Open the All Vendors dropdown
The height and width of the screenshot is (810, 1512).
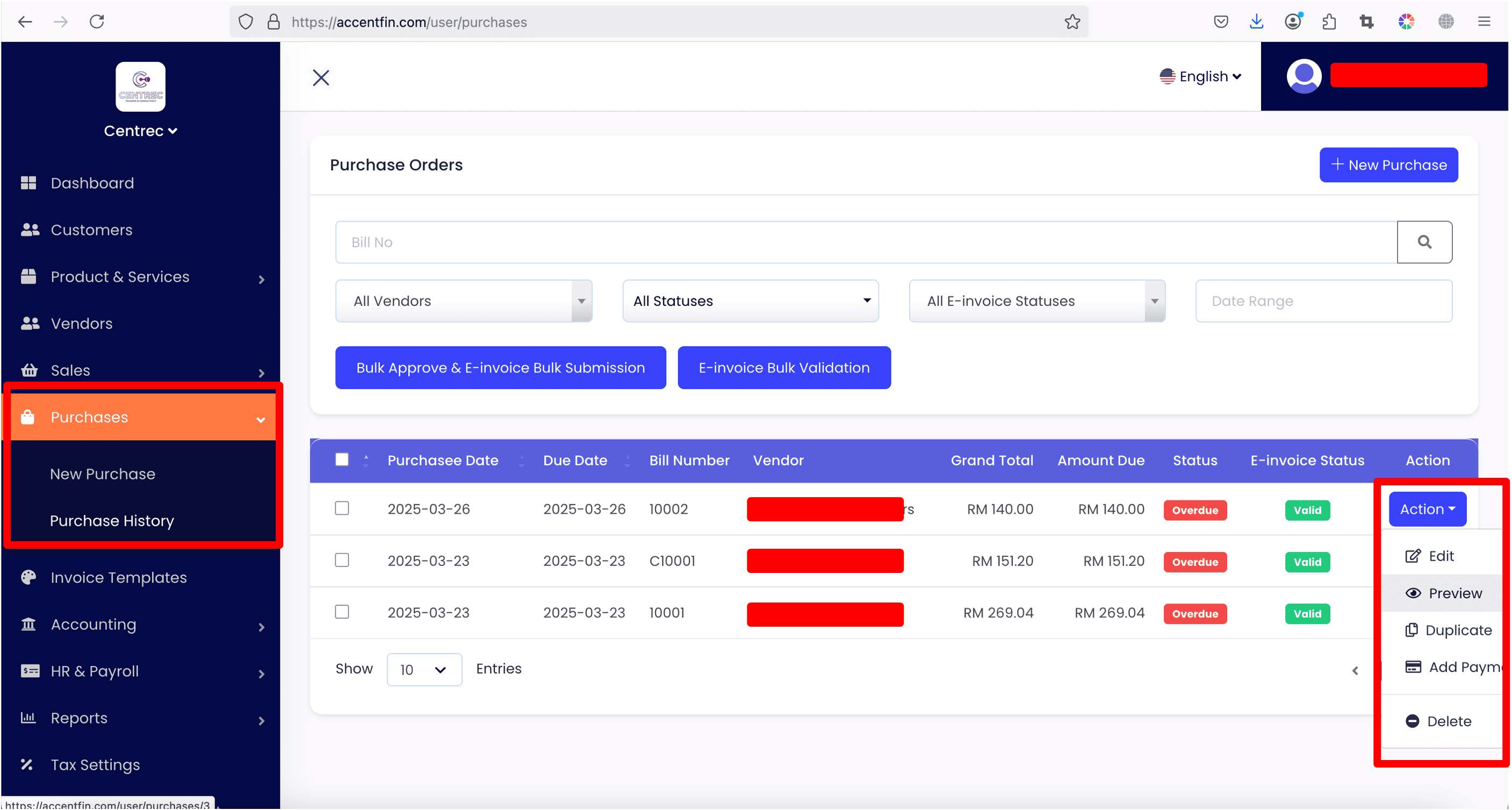tap(463, 301)
